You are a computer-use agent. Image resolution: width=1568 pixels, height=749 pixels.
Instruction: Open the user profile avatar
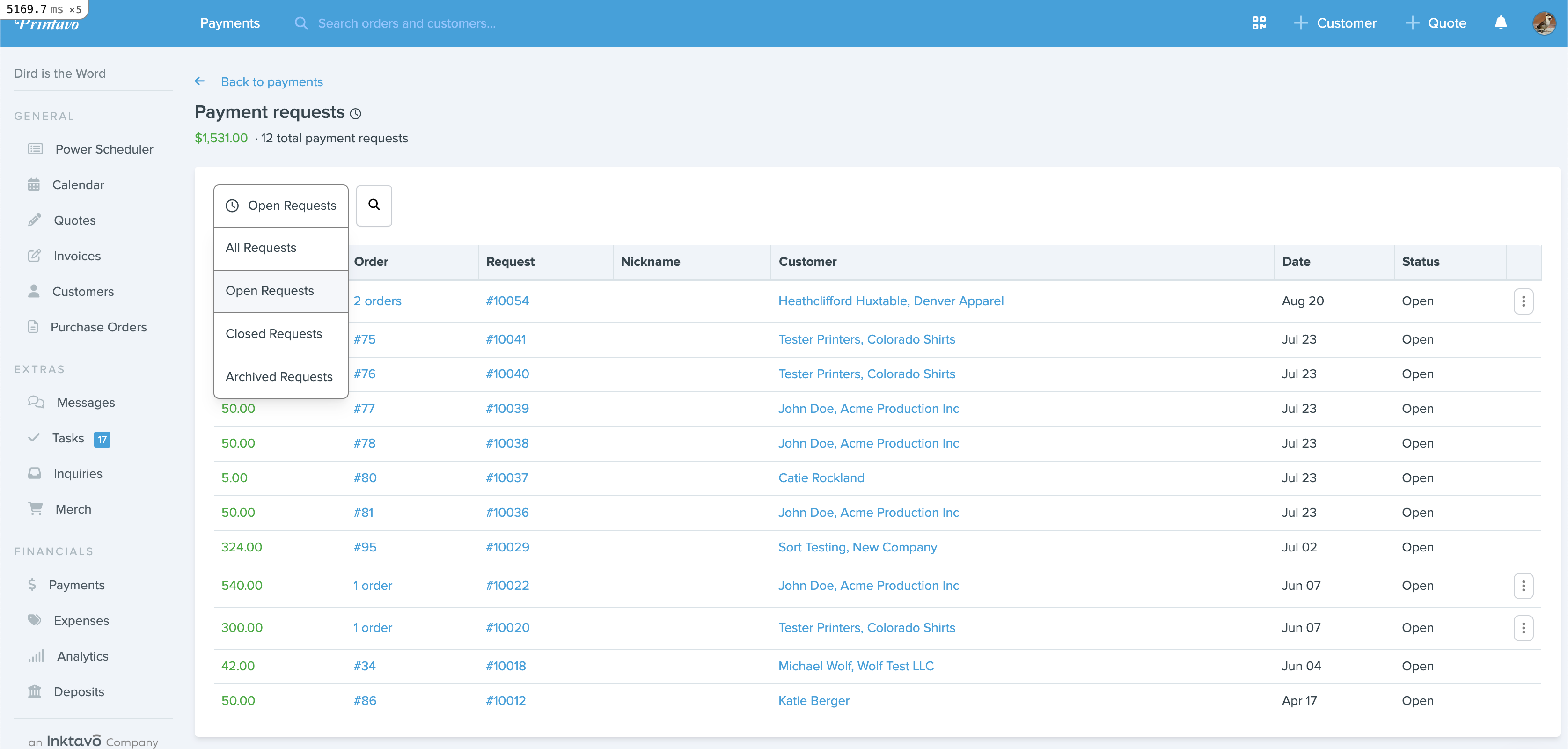[1544, 23]
